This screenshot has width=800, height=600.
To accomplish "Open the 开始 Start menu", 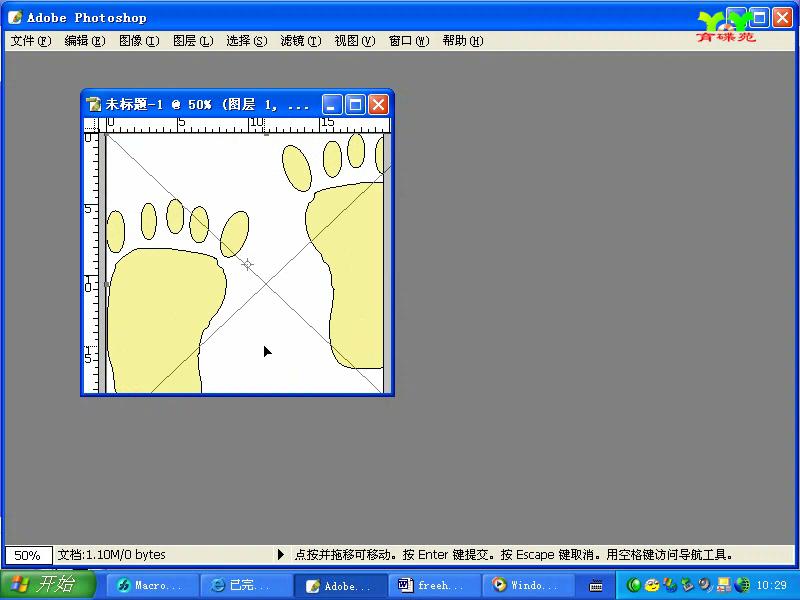I will pos(48,584).
